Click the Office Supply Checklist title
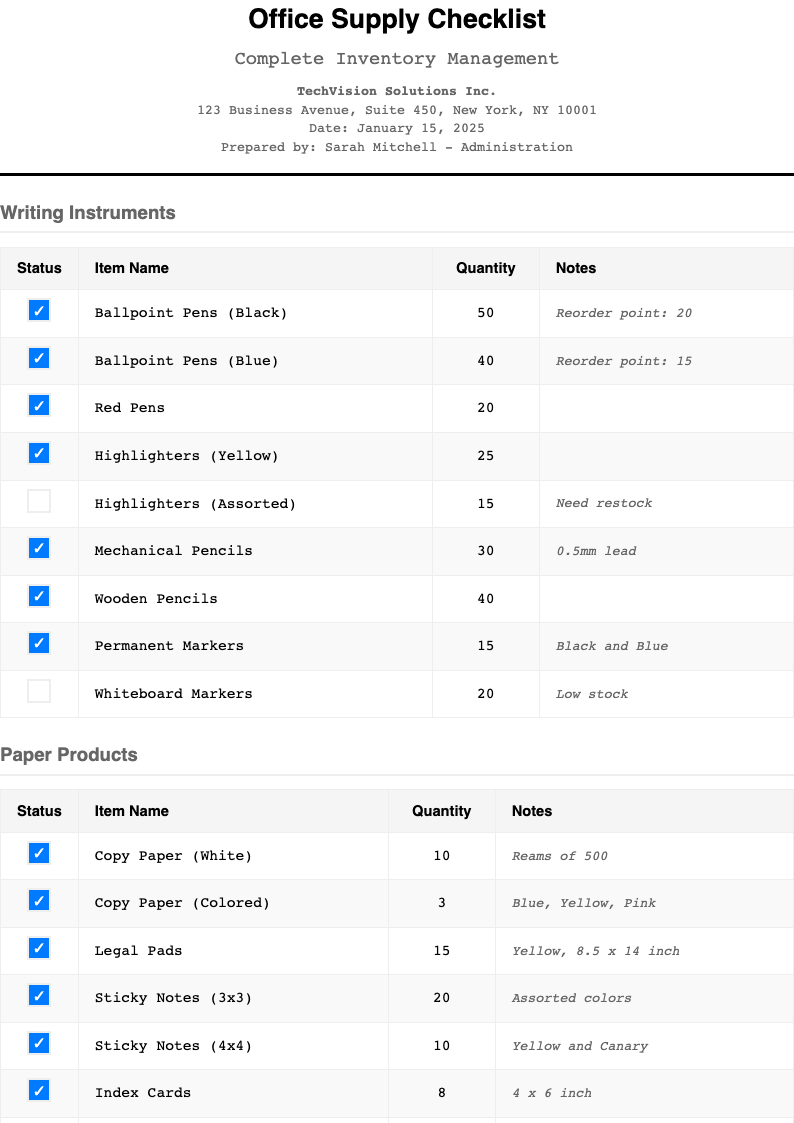Image resolution: width=794 pixels, height=1123 pixels. [397, 19]
